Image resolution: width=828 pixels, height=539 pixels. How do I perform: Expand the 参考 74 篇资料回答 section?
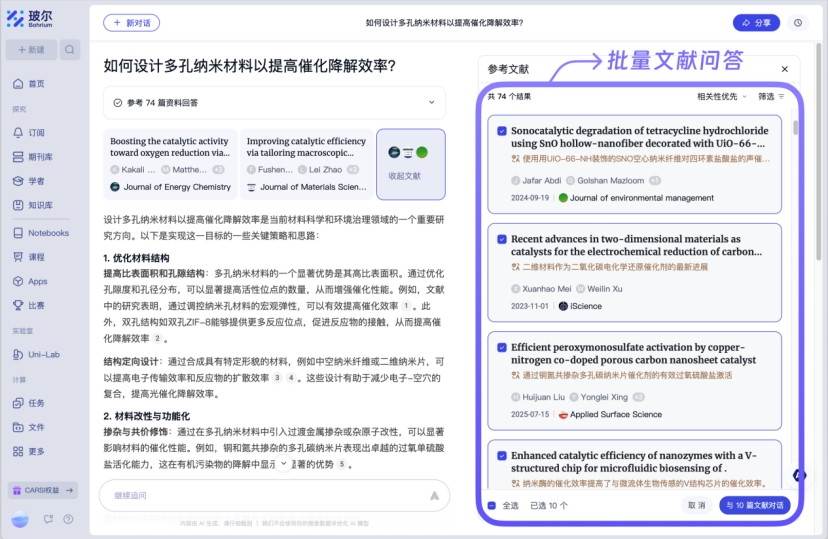pos(431,102)
